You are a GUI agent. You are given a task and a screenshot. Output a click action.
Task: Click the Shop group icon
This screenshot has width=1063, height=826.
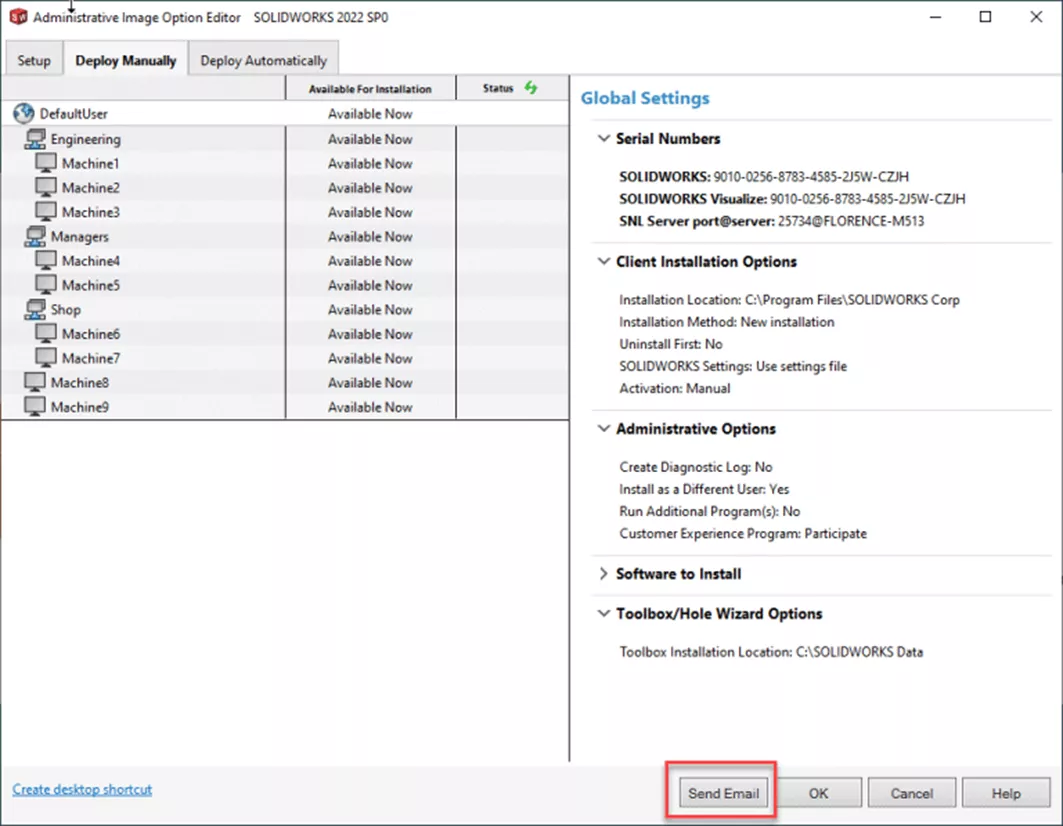(35, 309)
